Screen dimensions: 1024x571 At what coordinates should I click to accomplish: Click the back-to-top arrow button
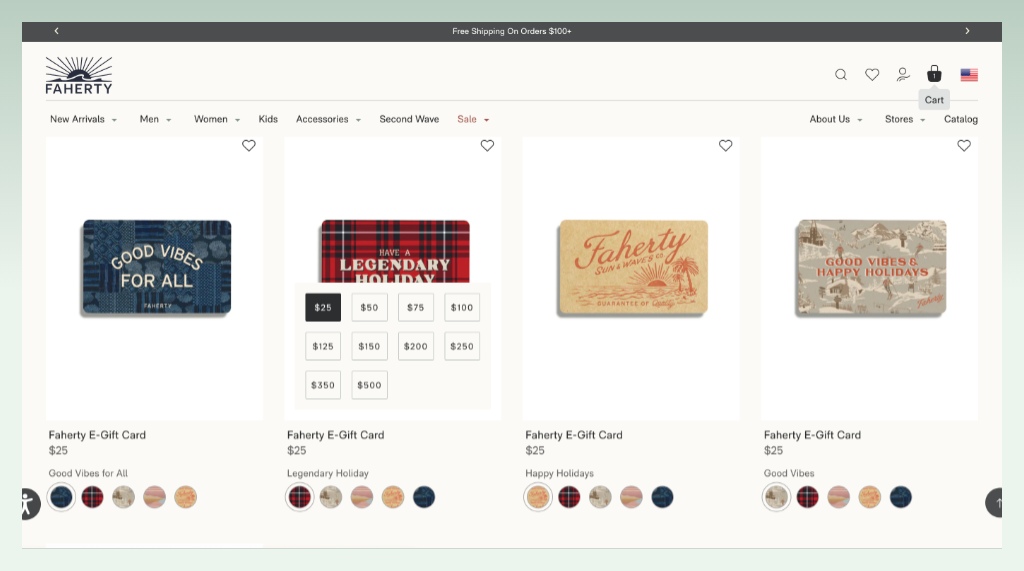pyautogui.click(x=996, y=503)
